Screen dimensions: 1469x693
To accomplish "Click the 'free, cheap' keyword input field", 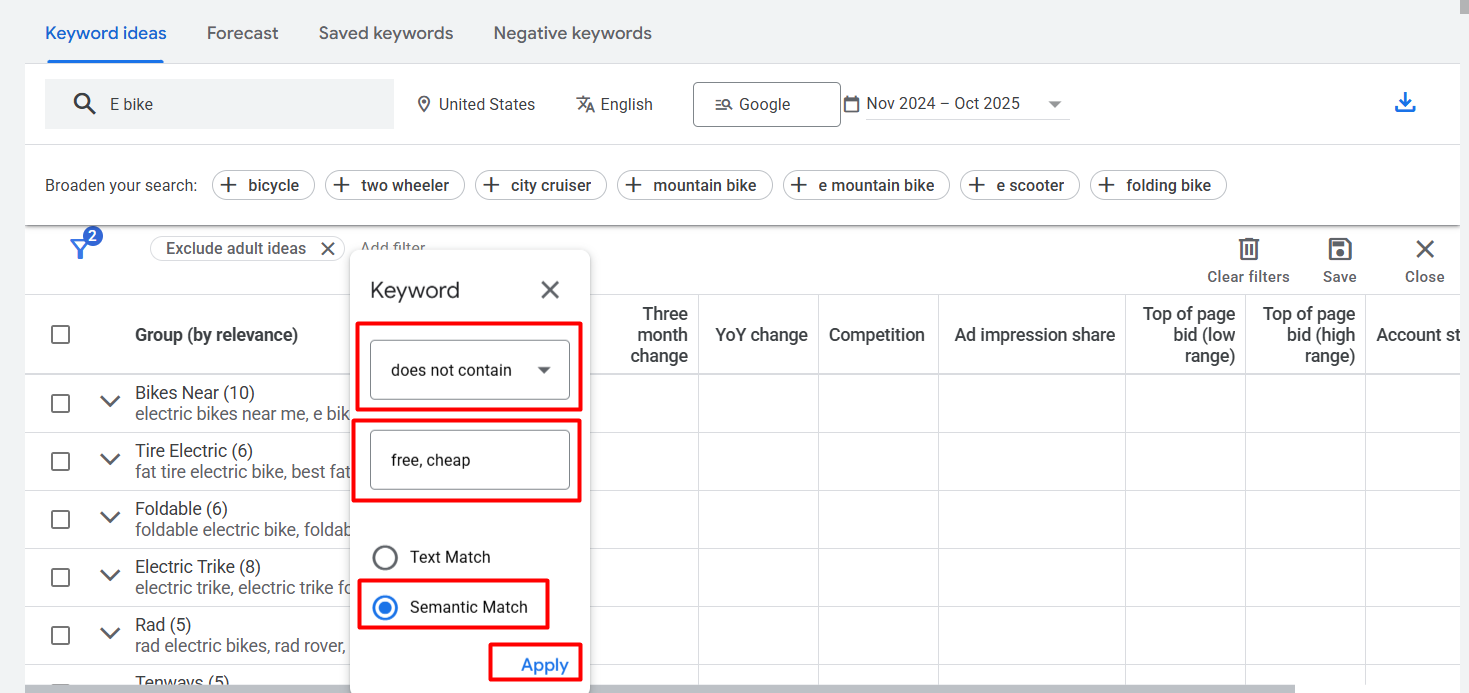I will [469, 460].
